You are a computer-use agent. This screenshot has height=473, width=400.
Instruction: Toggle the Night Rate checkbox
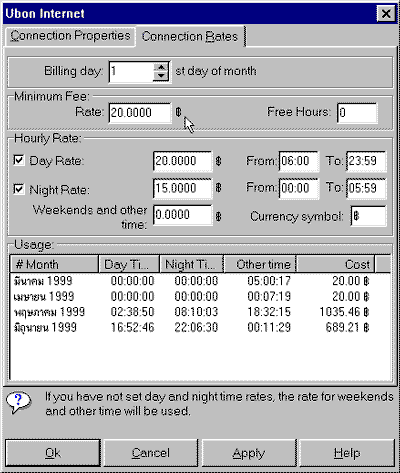[x=19, y=189]
